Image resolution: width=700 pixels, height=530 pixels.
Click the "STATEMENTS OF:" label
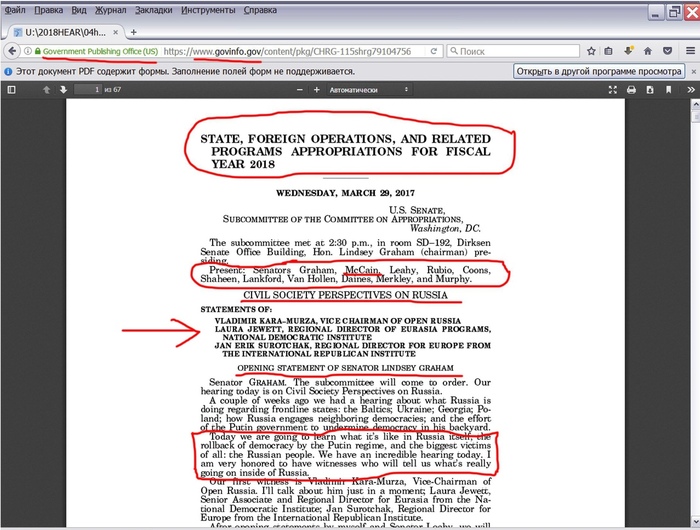[x=236, y=309]
